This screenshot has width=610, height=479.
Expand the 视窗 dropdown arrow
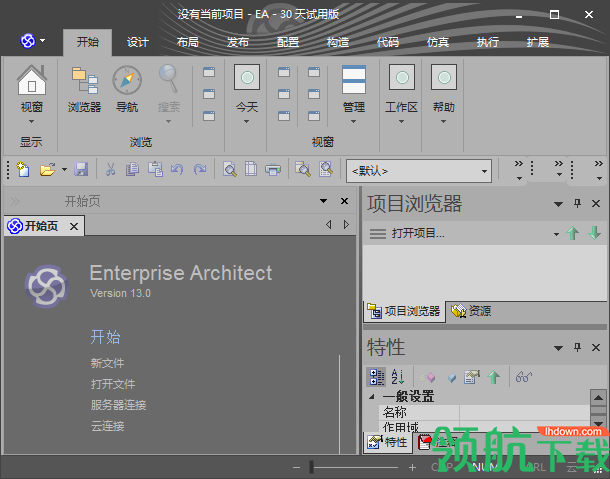[x=32, y=121]
